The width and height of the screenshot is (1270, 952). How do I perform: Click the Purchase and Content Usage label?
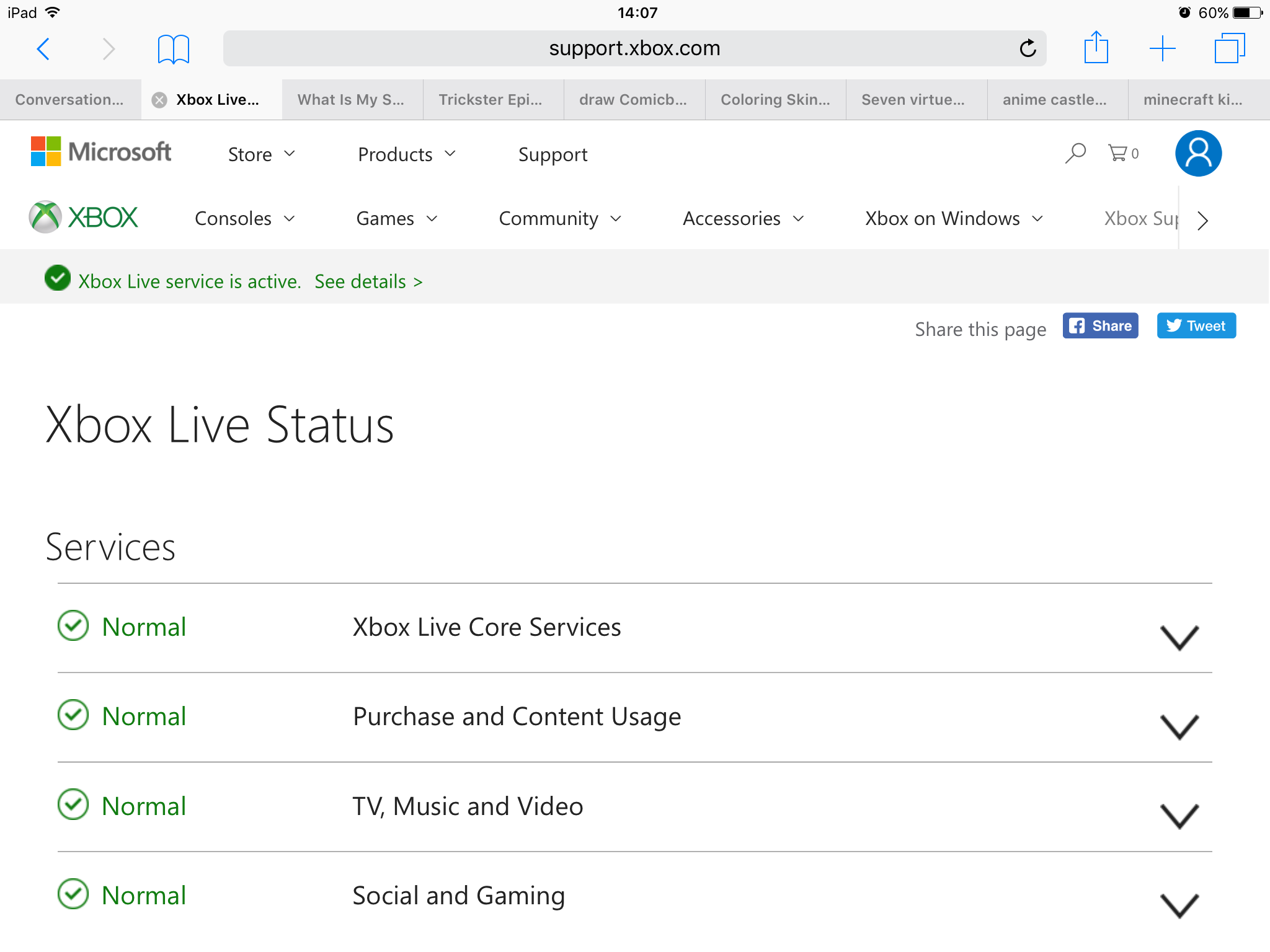[517, 717]
